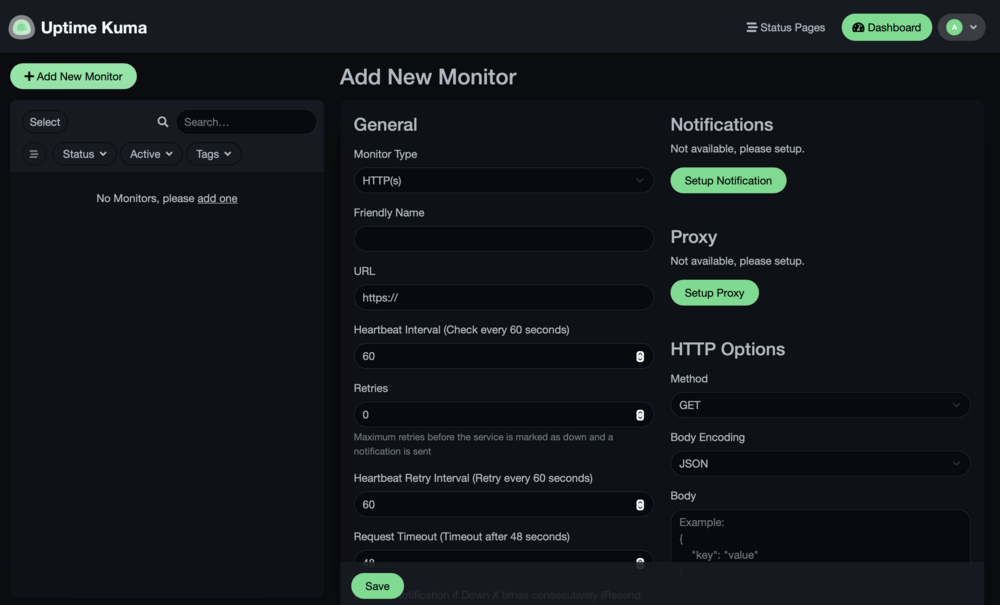Go to the Dashboard
1000x605 pixels.
click(886, 27)
